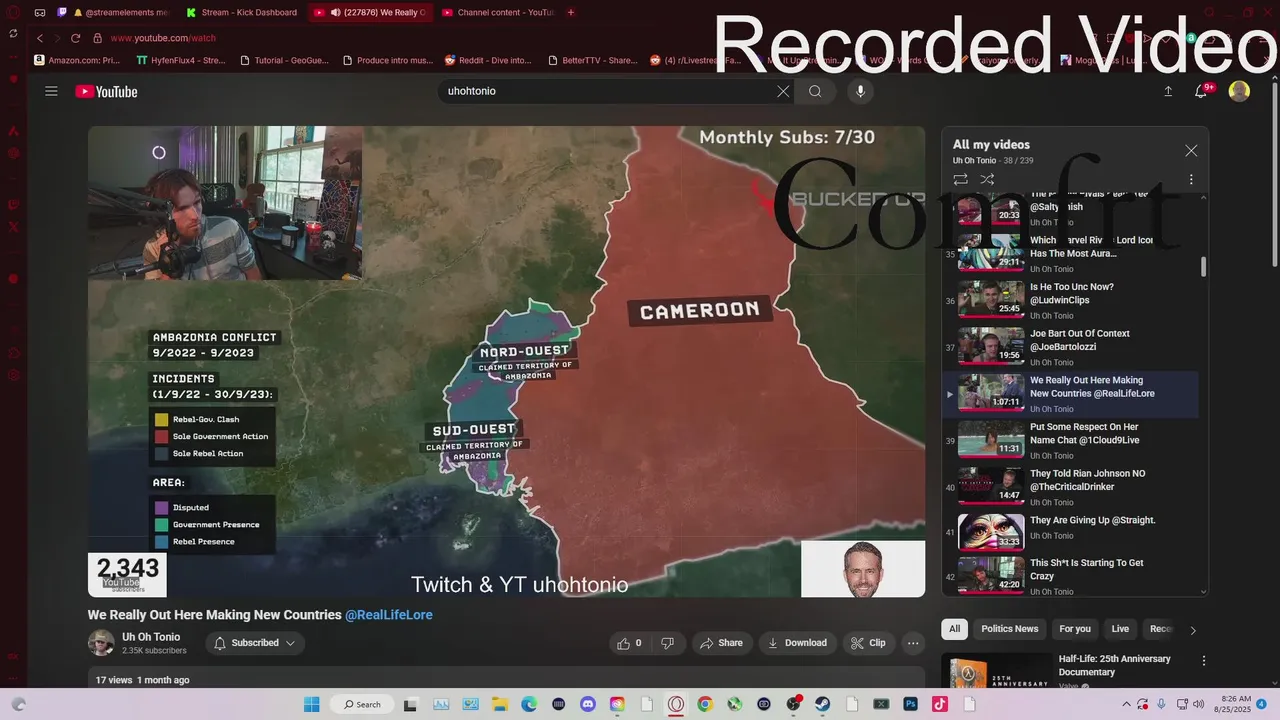Play This Sh*t Is Starting To Get Crazy
The height and width of the screenshot is (720, 1280).
click(x=1071, y=576)
